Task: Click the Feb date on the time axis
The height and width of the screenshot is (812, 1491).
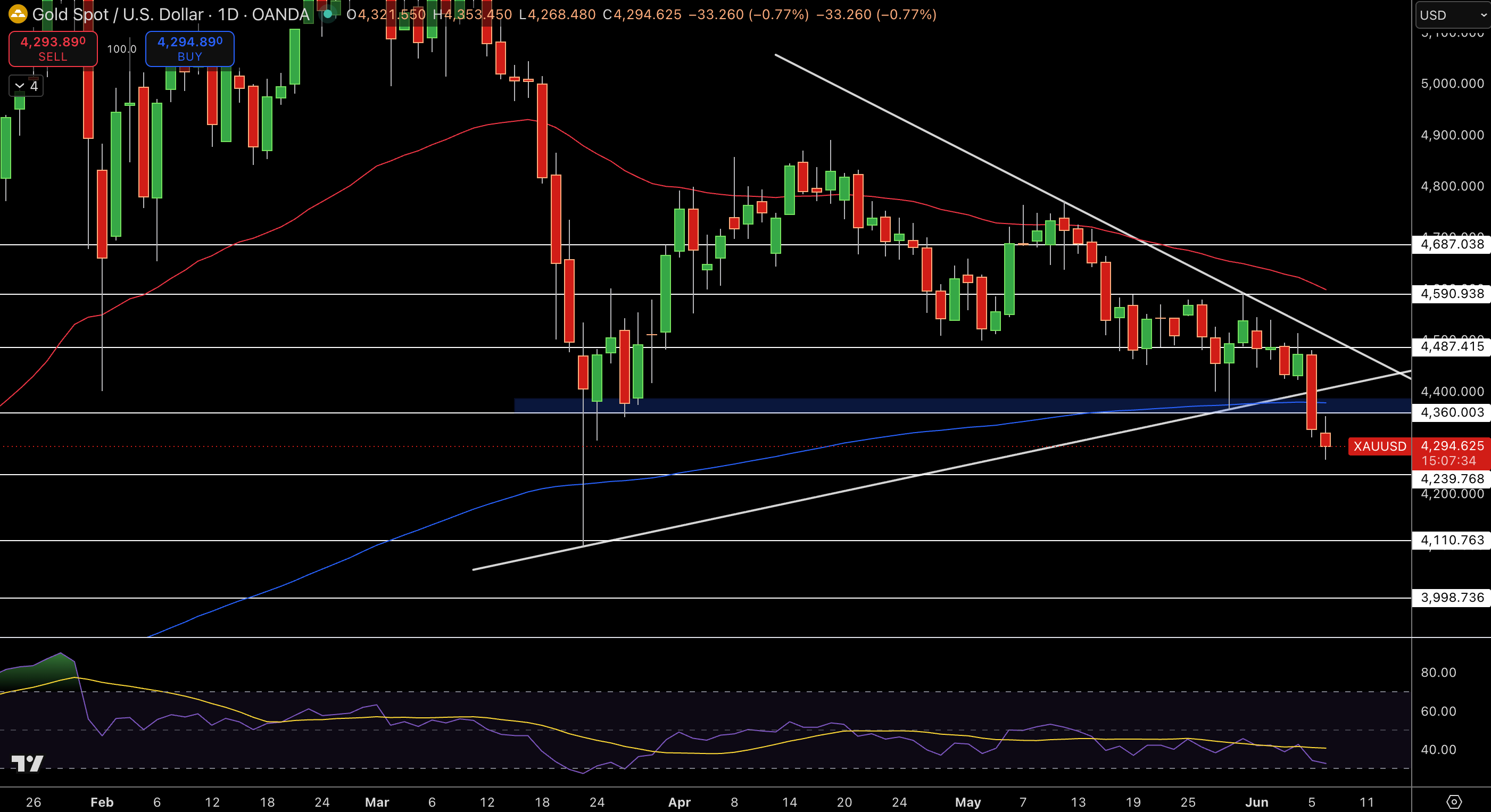Action: pos(102,802)
